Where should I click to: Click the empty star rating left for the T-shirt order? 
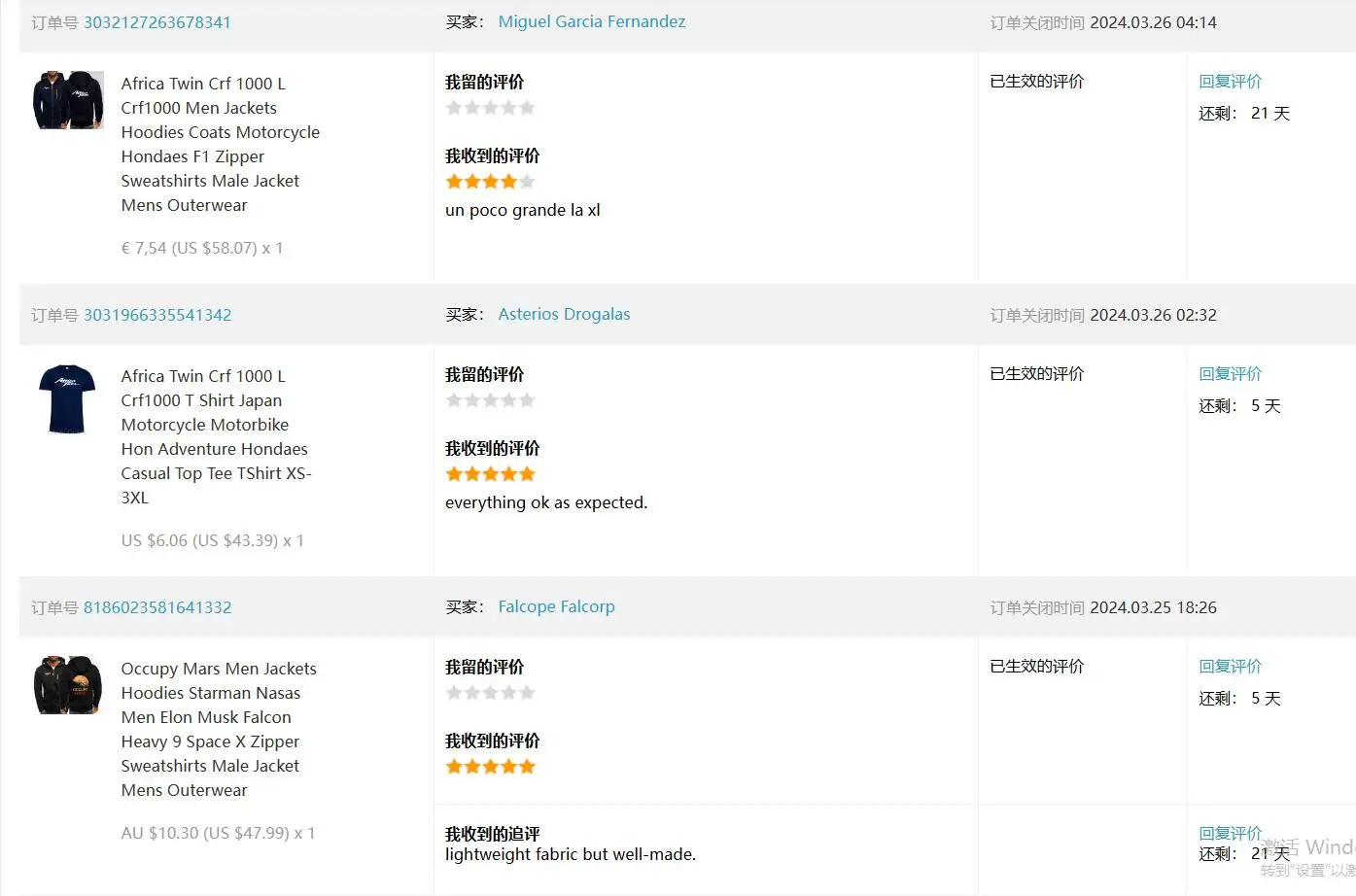point(490,400)
